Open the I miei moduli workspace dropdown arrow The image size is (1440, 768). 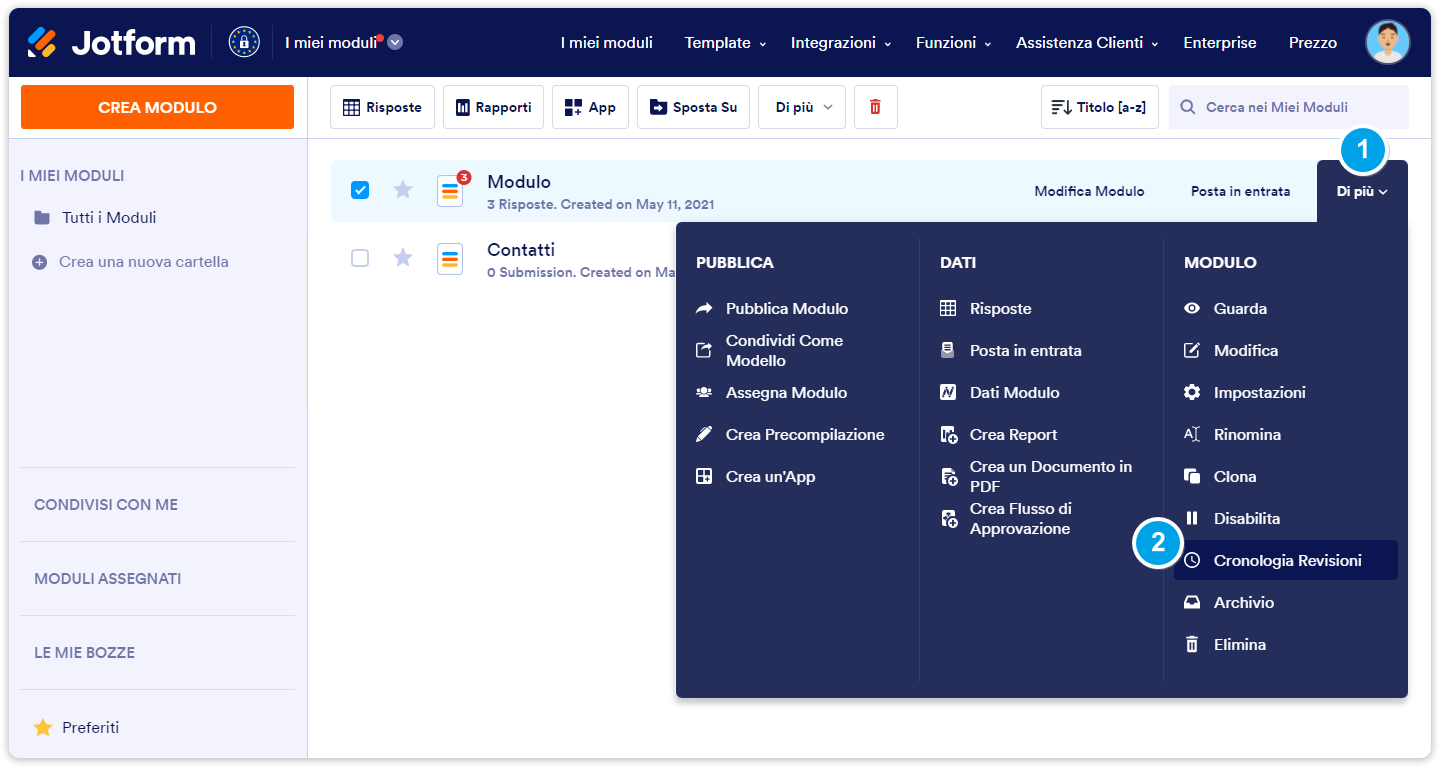coord(395,42)
